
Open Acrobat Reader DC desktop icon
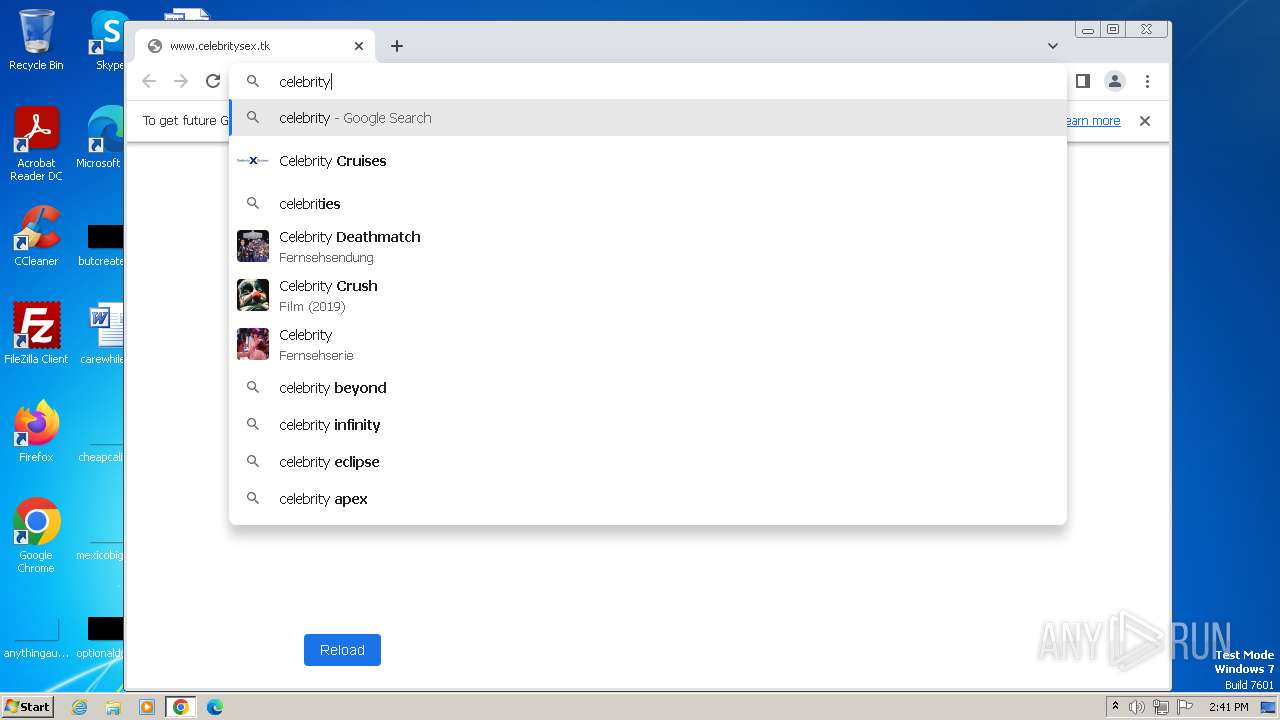point(36,145)
